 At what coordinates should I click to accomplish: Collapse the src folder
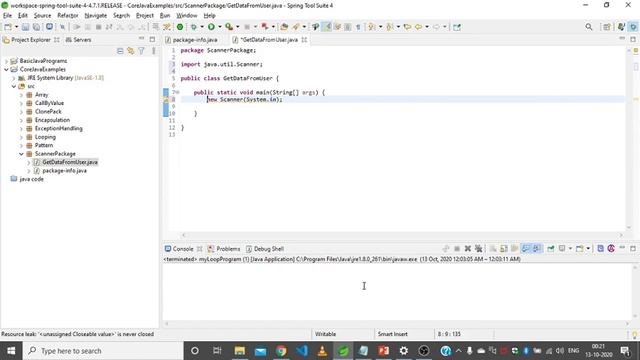tap(13, 87)
